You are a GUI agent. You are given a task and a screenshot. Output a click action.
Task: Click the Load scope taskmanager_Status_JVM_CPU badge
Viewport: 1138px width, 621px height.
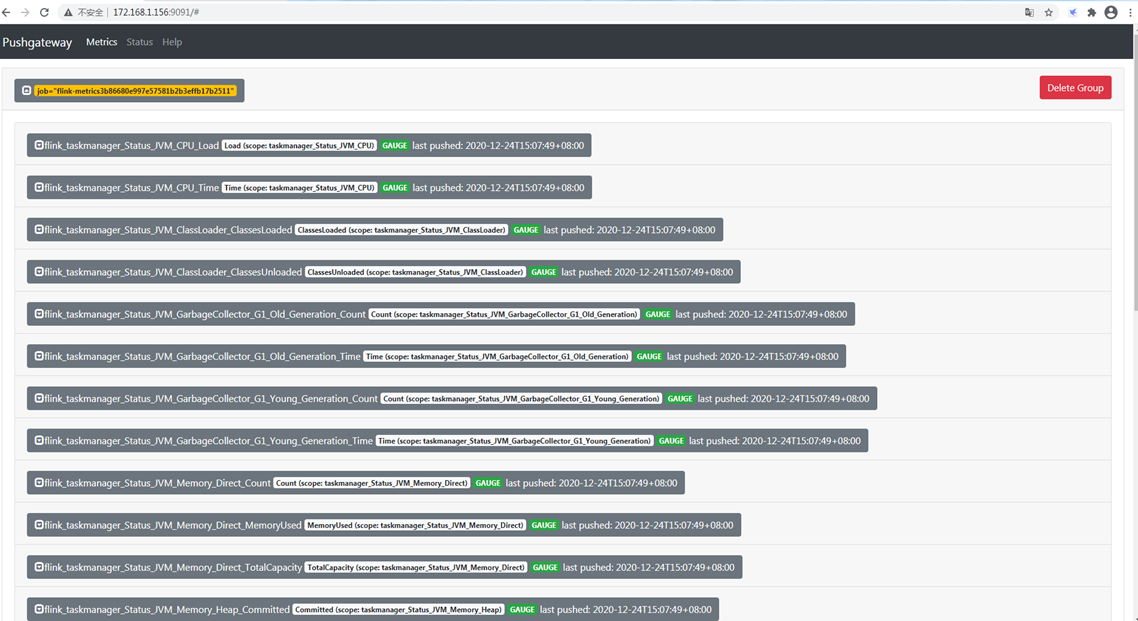click(299, 146)
